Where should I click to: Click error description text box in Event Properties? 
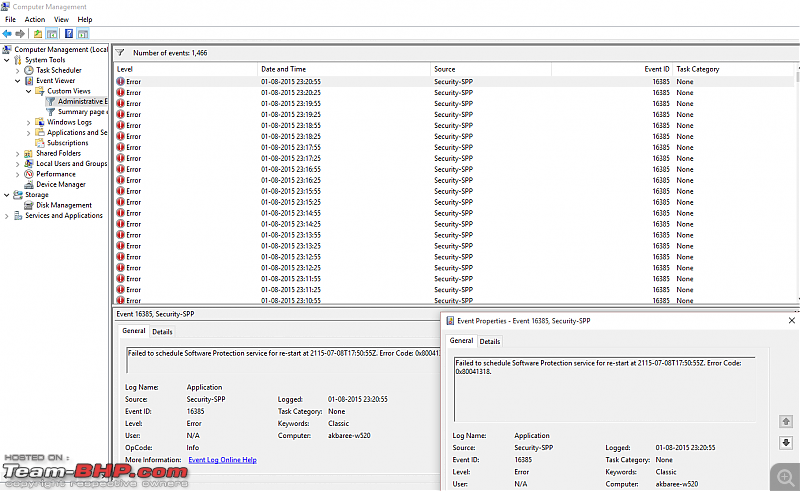604,389
